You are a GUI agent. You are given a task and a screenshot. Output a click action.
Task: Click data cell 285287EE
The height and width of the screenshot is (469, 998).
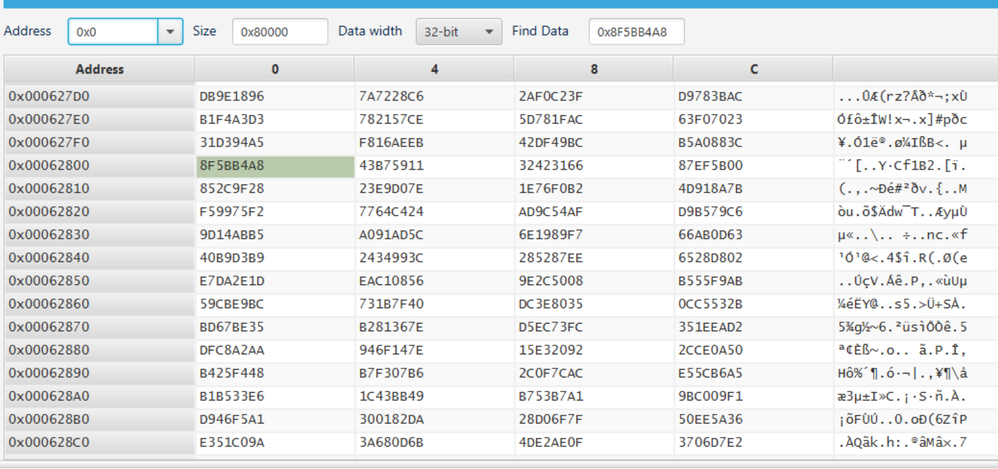point(594,258)
